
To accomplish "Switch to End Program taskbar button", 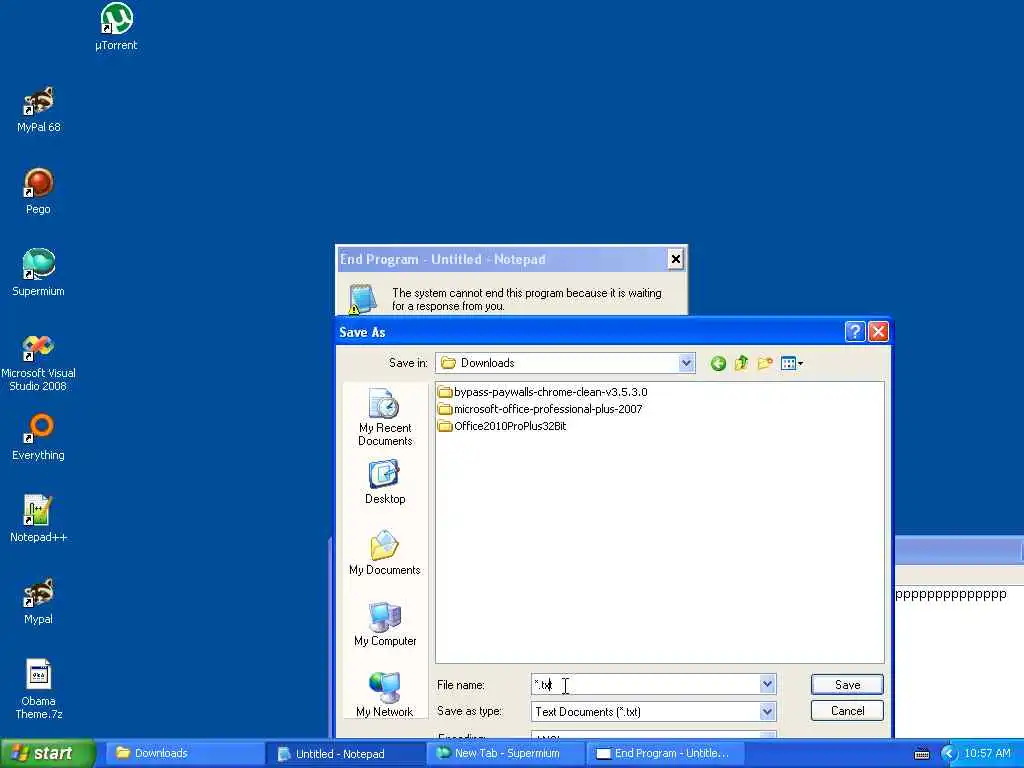I will 667,753.
